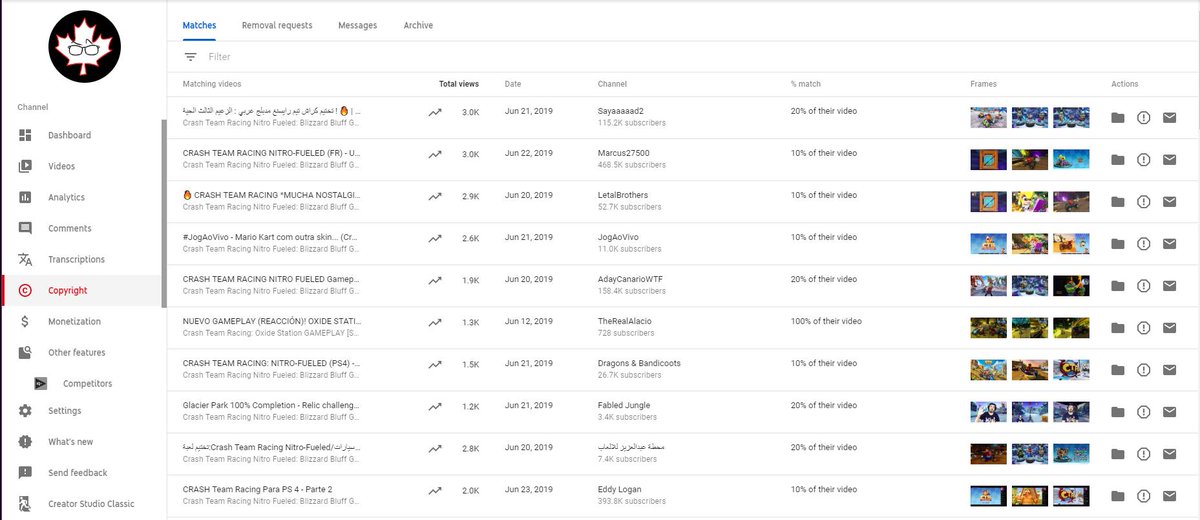Click Send feedback
The image size is (1200, 520).
pyautogui.click(x=77, y=472)
